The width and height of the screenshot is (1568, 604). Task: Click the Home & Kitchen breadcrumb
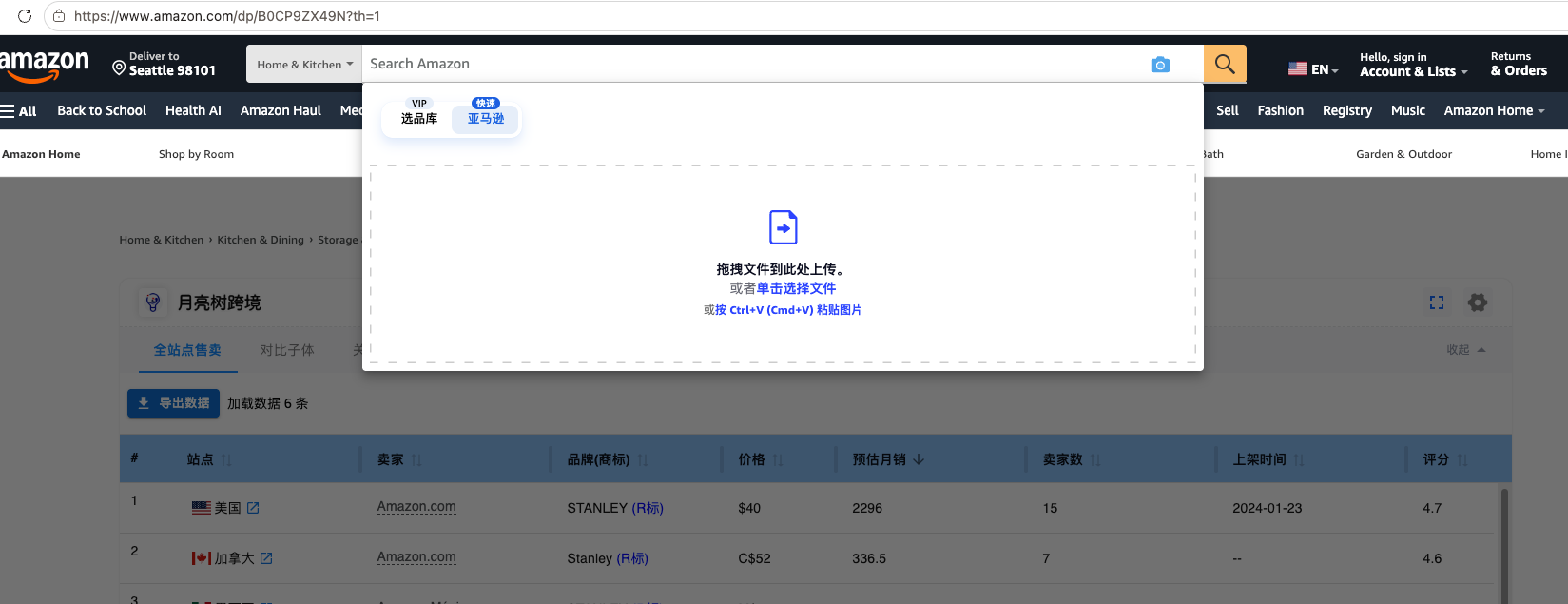pyautogui.click(x=162, y=240)
